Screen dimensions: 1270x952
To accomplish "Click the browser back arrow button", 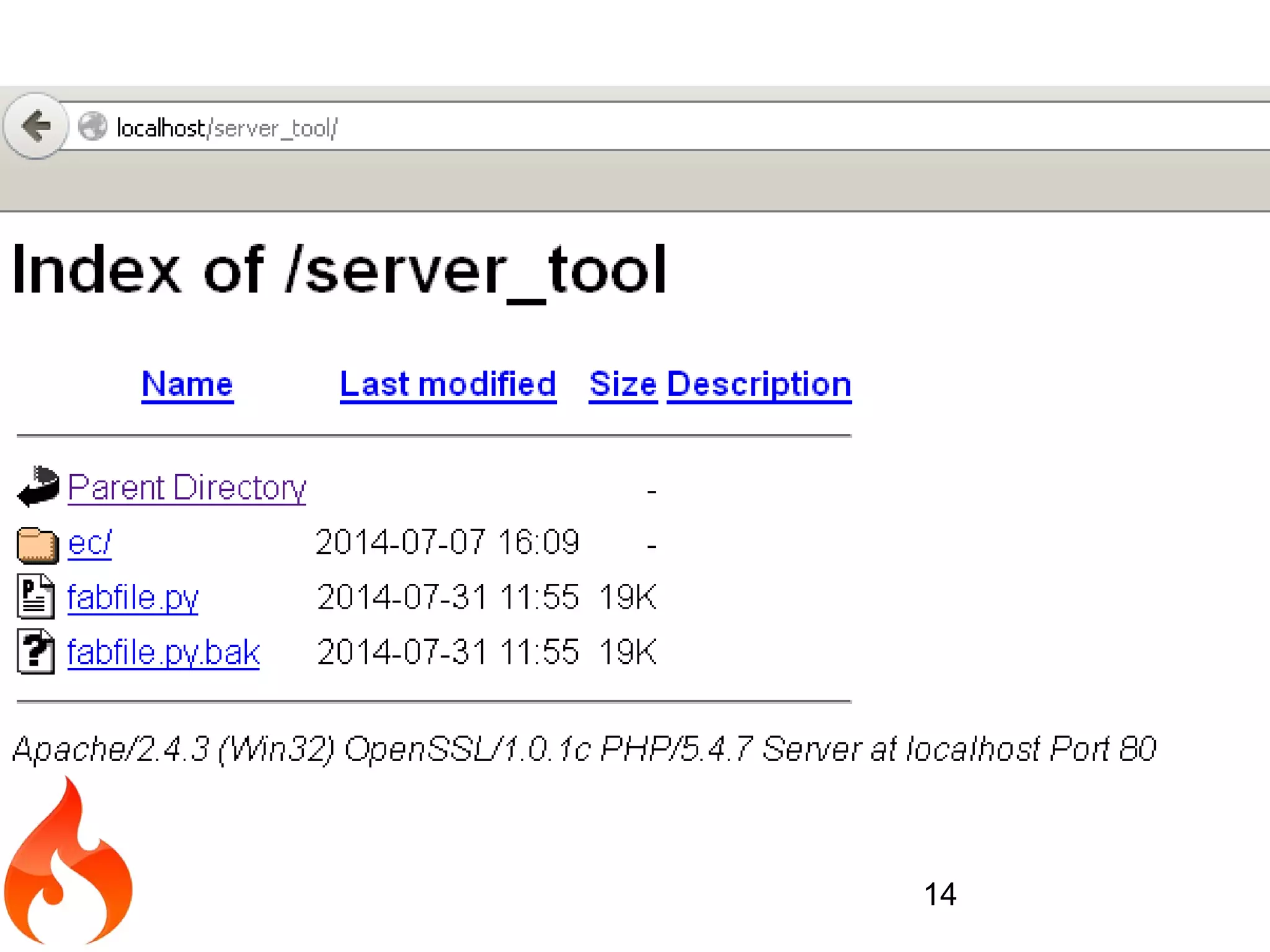I will click(35, 126).
